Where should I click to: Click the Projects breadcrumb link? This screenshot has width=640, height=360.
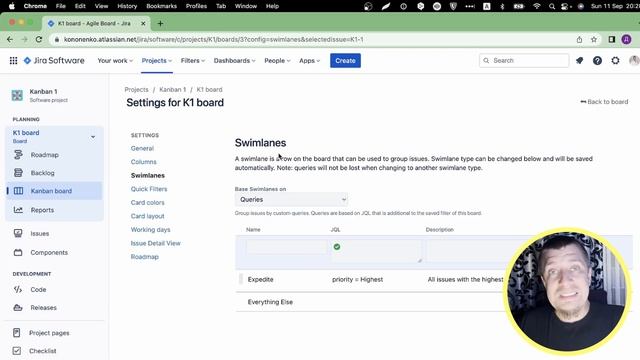click(x=136, y=89)
